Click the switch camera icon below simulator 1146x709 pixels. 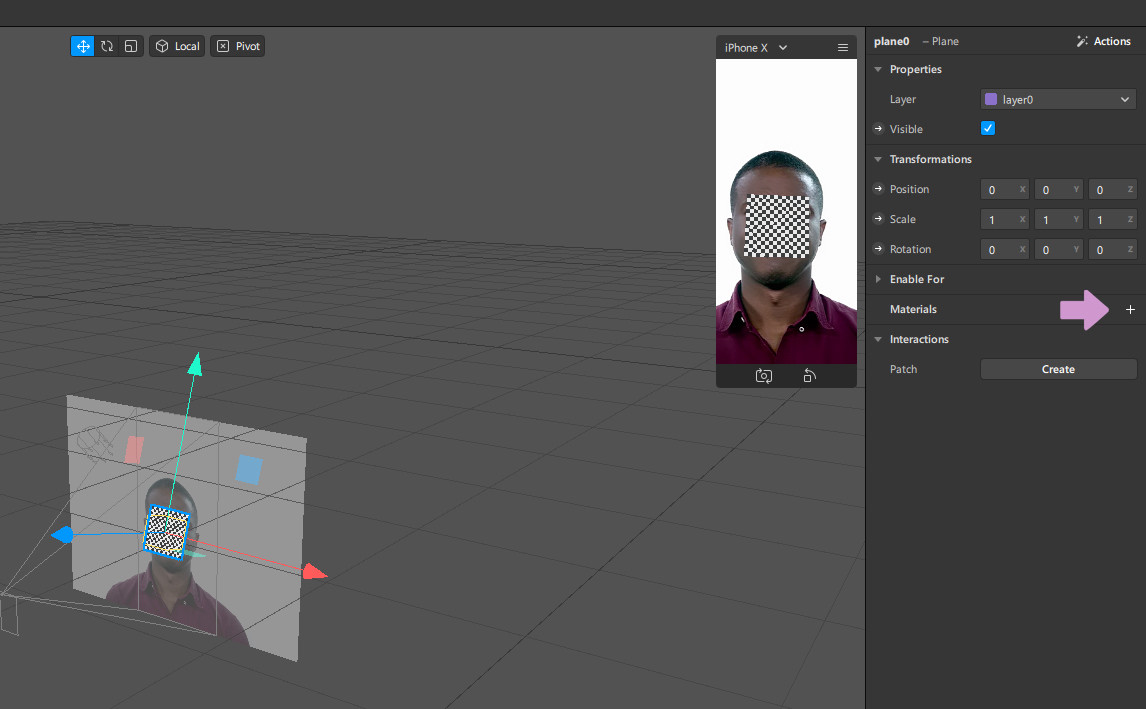click(764, 376)
